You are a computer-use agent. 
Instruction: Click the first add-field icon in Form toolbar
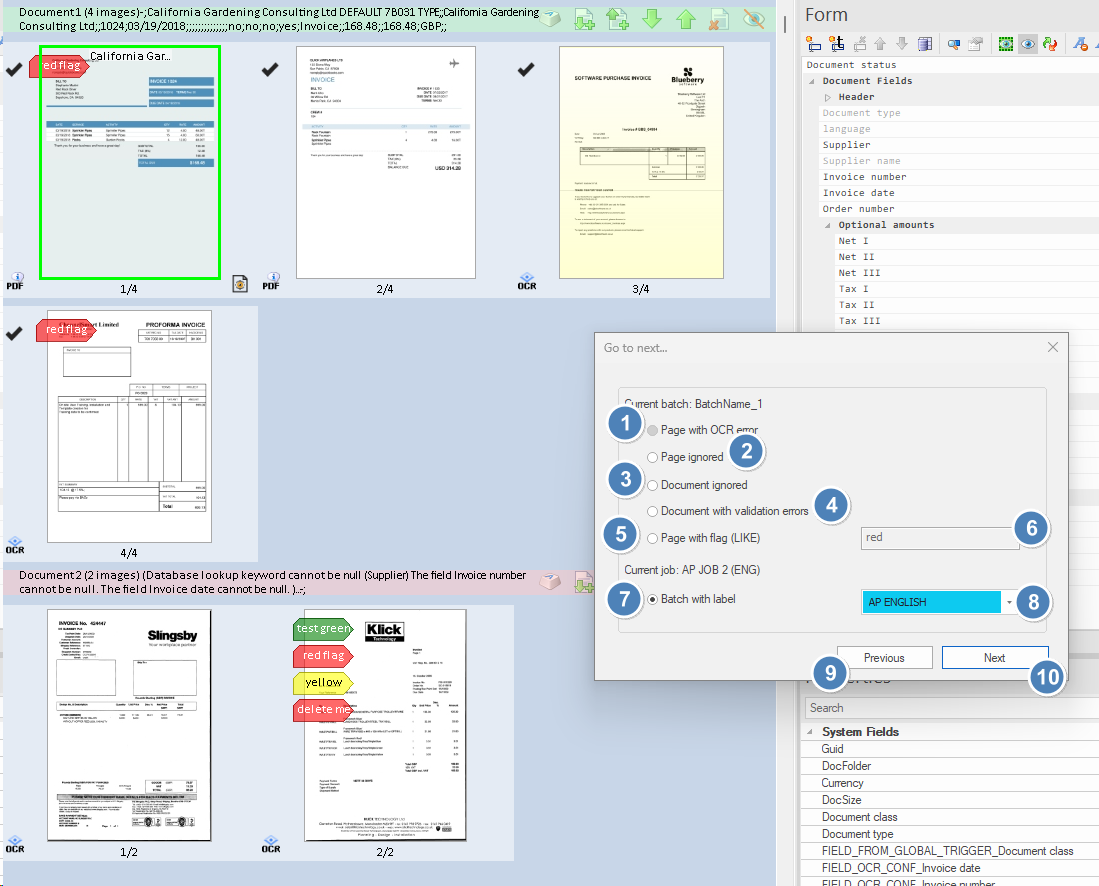(x=813, y=44)
